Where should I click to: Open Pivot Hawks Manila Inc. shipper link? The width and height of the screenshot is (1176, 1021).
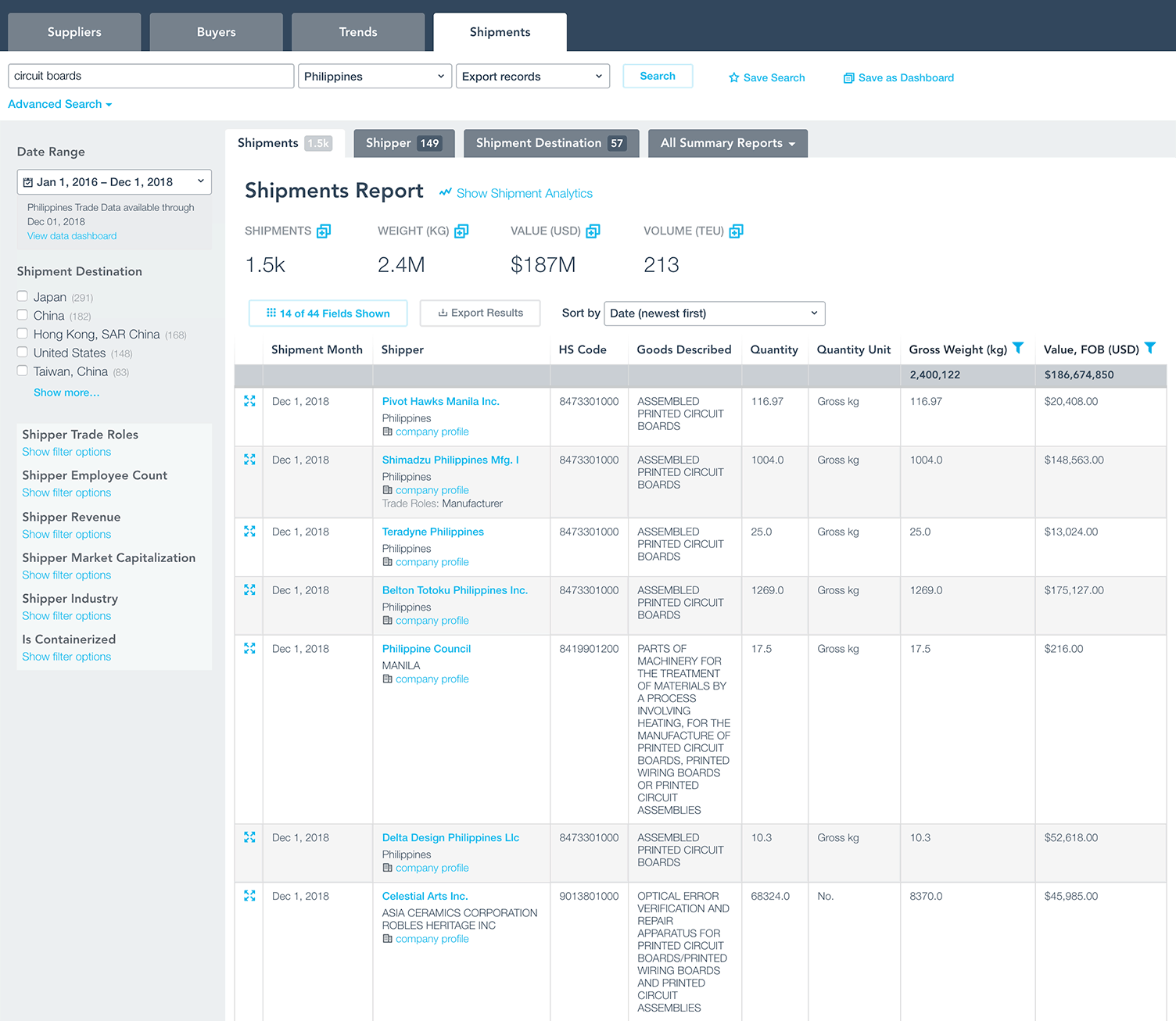pyautogui.click(x=441, y=401)
